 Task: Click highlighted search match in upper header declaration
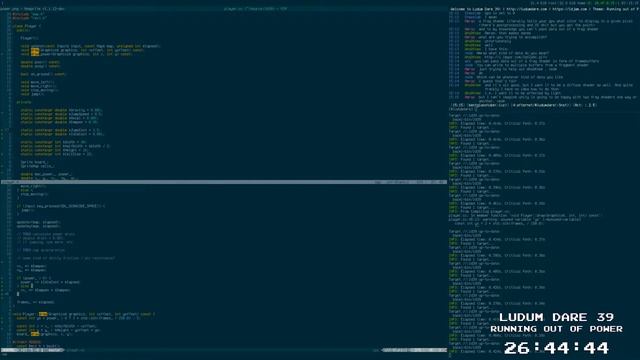[35, 52]
